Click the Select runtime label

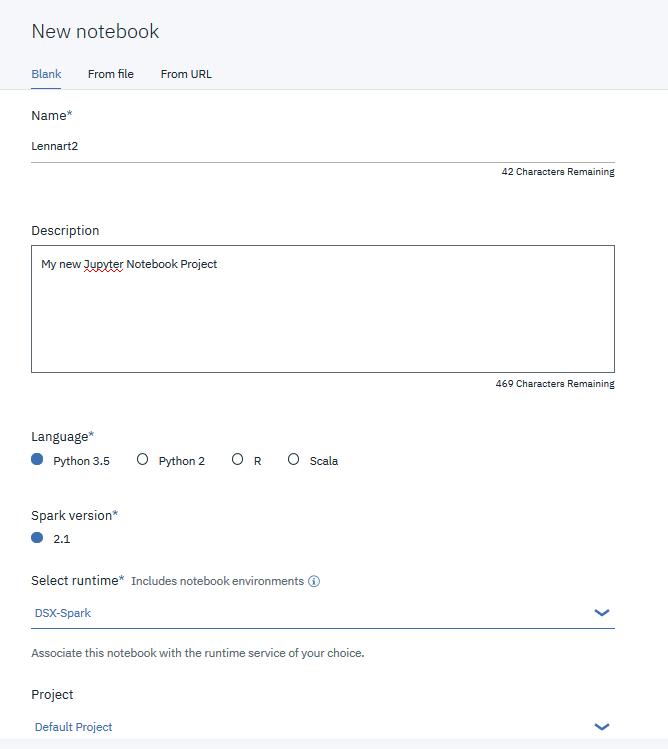click(x=77, y=581)
